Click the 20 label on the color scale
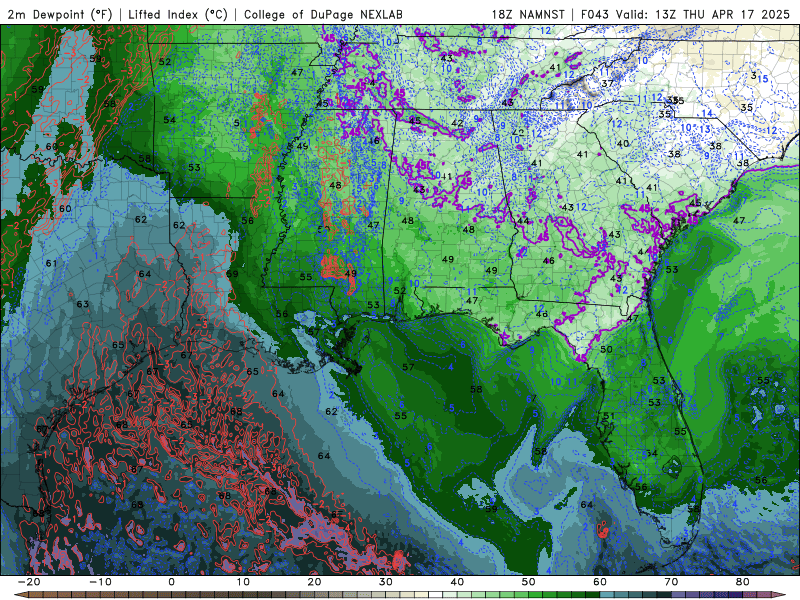This screenshot has height=600, width=800. pyautogui.click(x=314, y=582)
